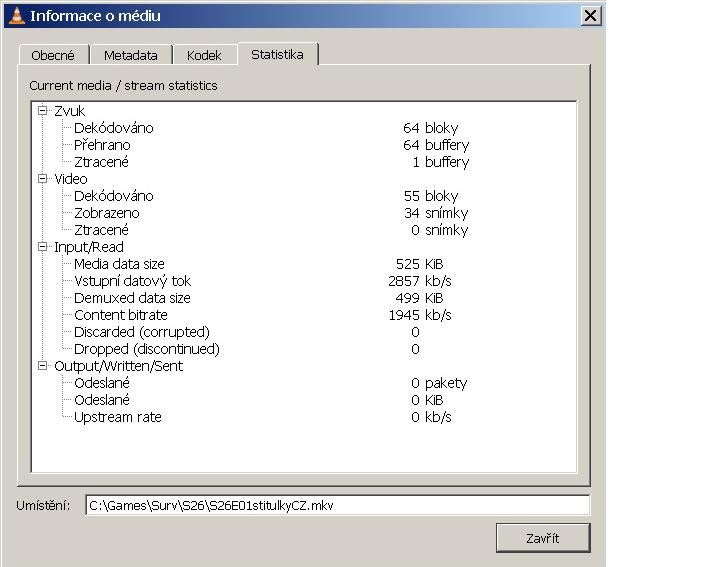Collapse the Video tree section

point(43,179)
